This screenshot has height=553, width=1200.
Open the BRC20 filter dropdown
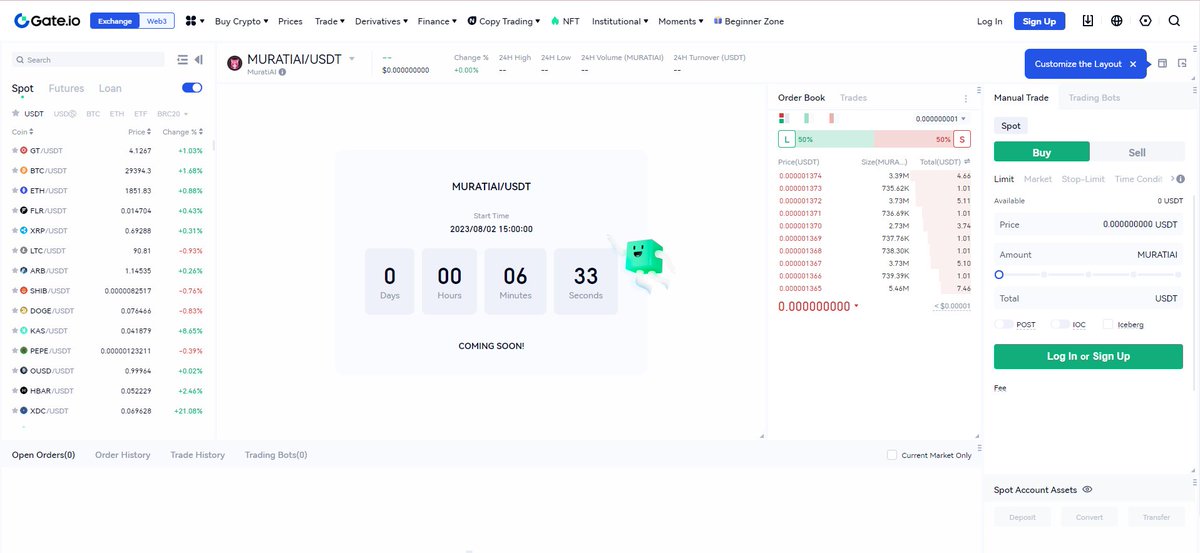click(x=172, y=114)
